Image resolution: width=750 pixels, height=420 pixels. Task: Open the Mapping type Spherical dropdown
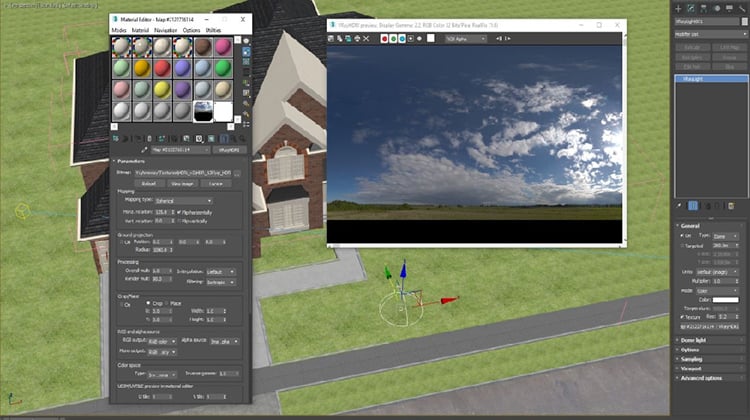pyautogui.click(x=183, y=201)
